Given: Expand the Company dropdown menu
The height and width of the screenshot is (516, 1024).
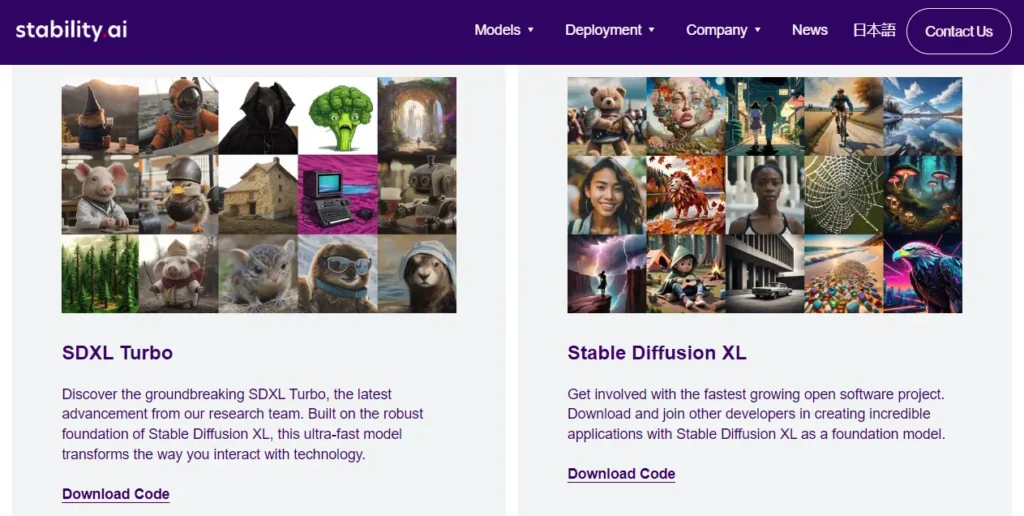Looking at the screenshot, I should point(724,30).
